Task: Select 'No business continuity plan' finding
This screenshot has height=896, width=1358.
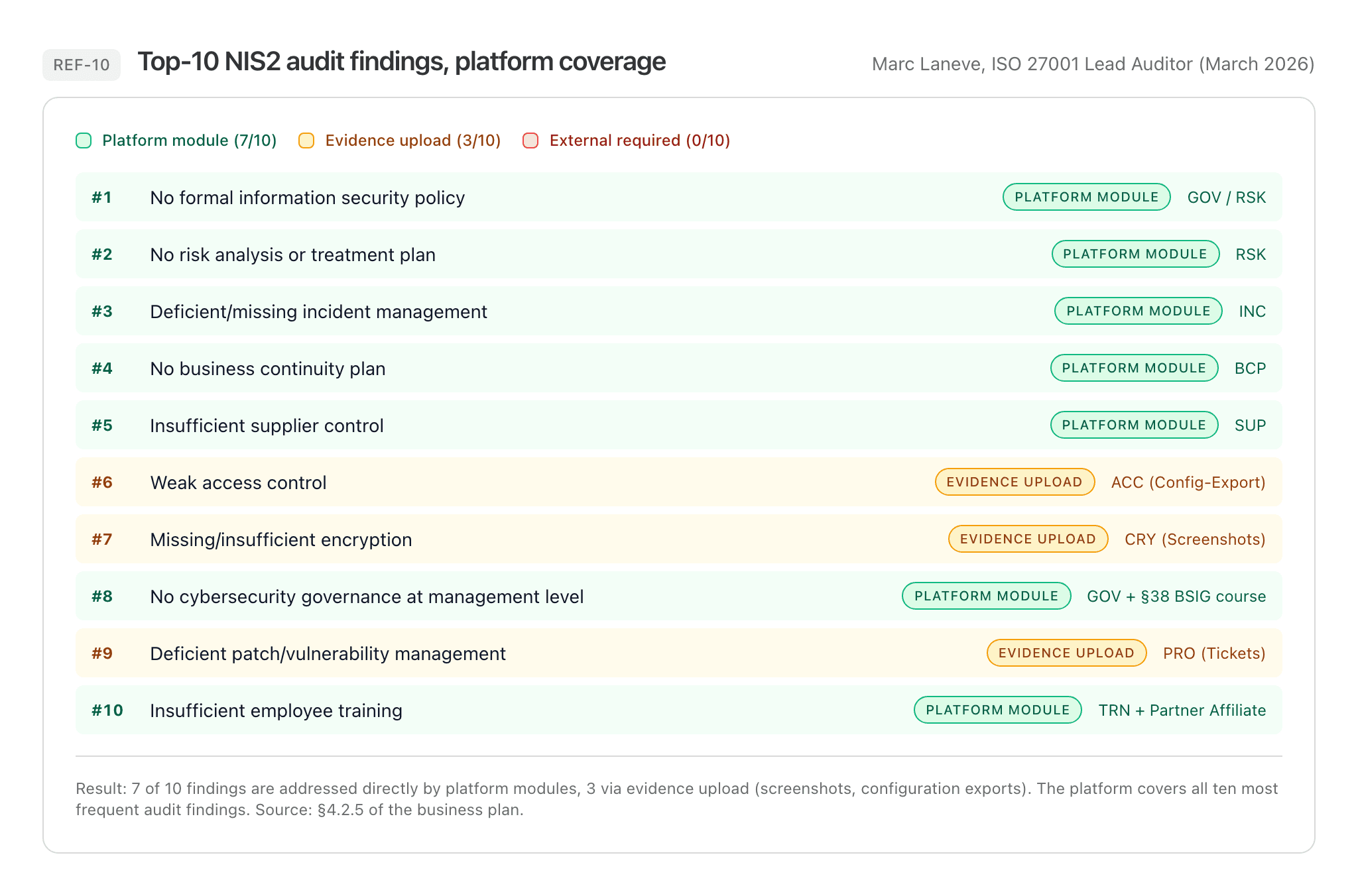Action: click(268, 368)
